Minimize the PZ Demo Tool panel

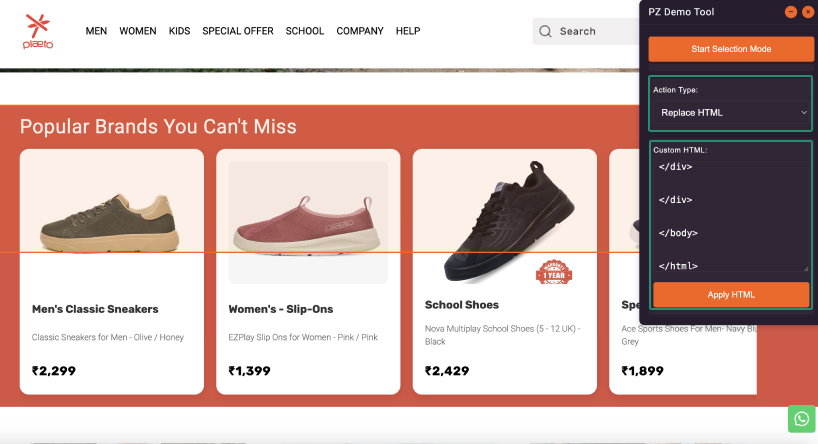790,12
